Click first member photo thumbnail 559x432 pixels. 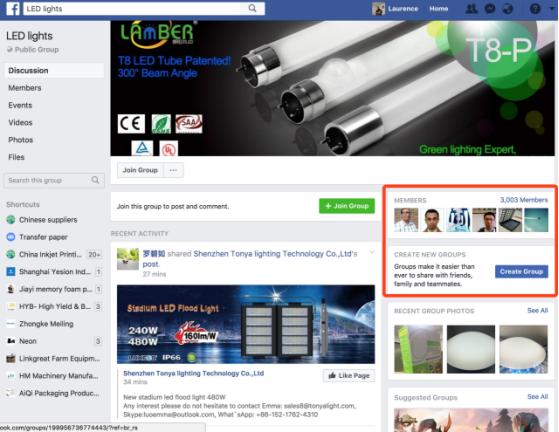[406, 220]
